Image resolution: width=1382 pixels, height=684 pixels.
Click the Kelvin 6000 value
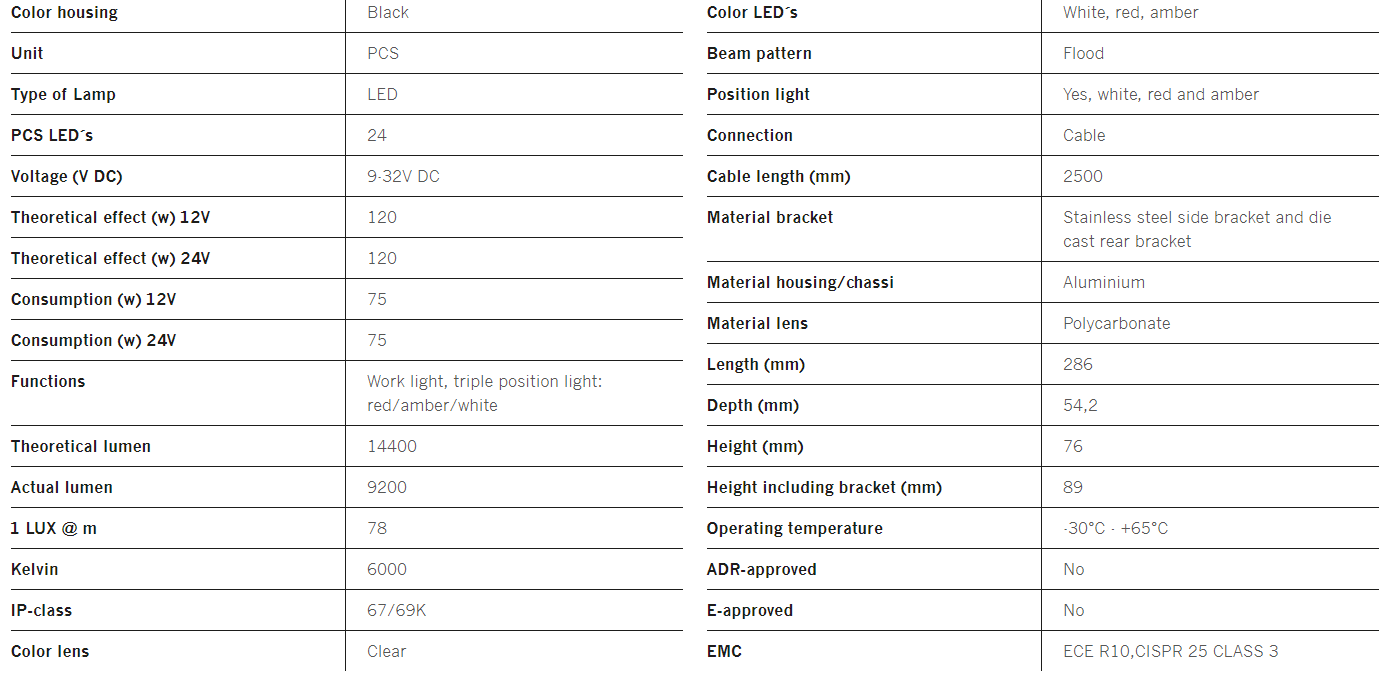387,569
